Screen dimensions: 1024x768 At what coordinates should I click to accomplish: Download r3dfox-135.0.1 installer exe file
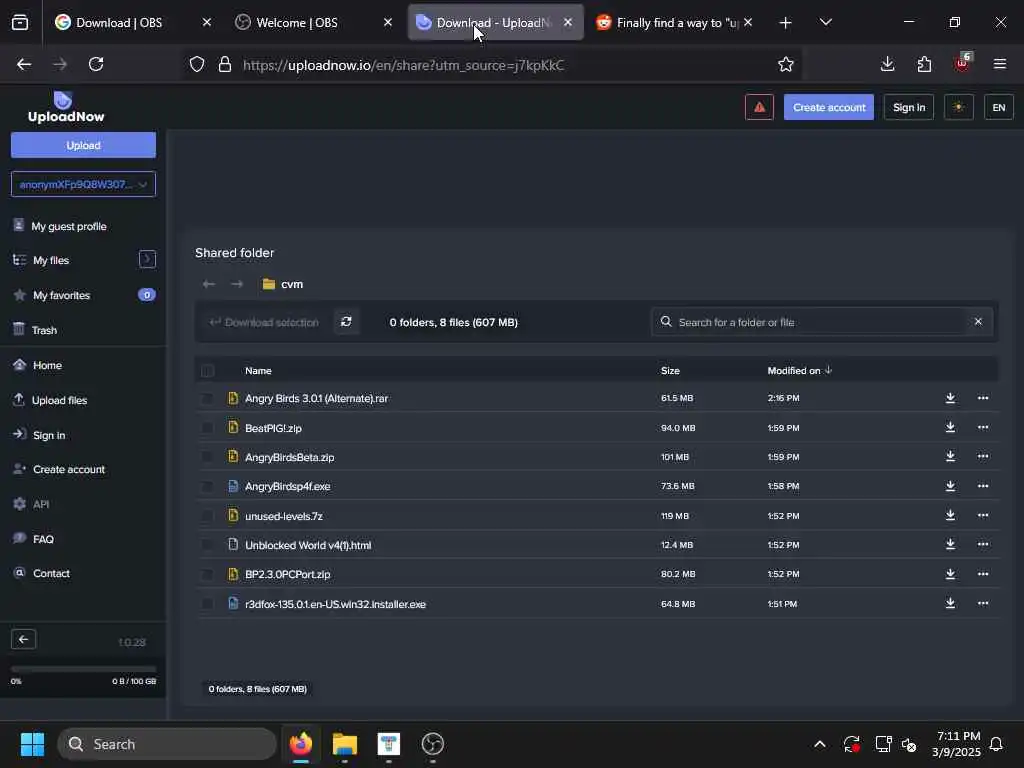pos(950,603)
